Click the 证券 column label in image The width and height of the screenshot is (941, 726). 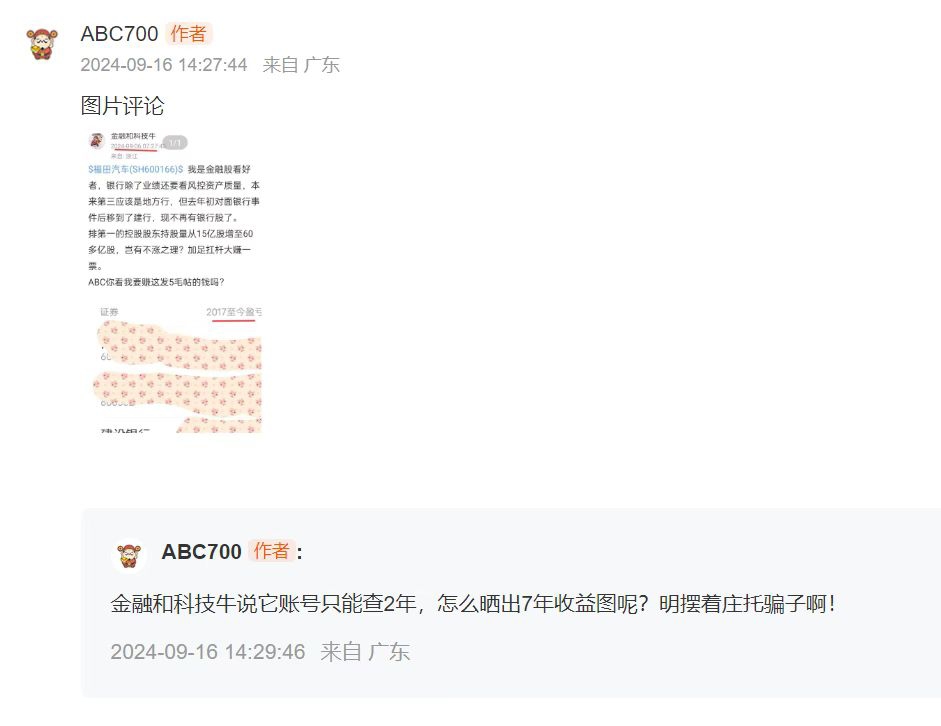(x=109, y=312)
